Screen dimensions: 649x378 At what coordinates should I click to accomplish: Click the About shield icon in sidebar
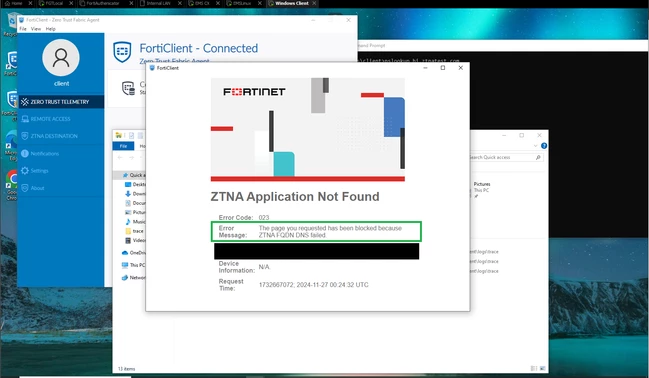[x=25, y=188]
